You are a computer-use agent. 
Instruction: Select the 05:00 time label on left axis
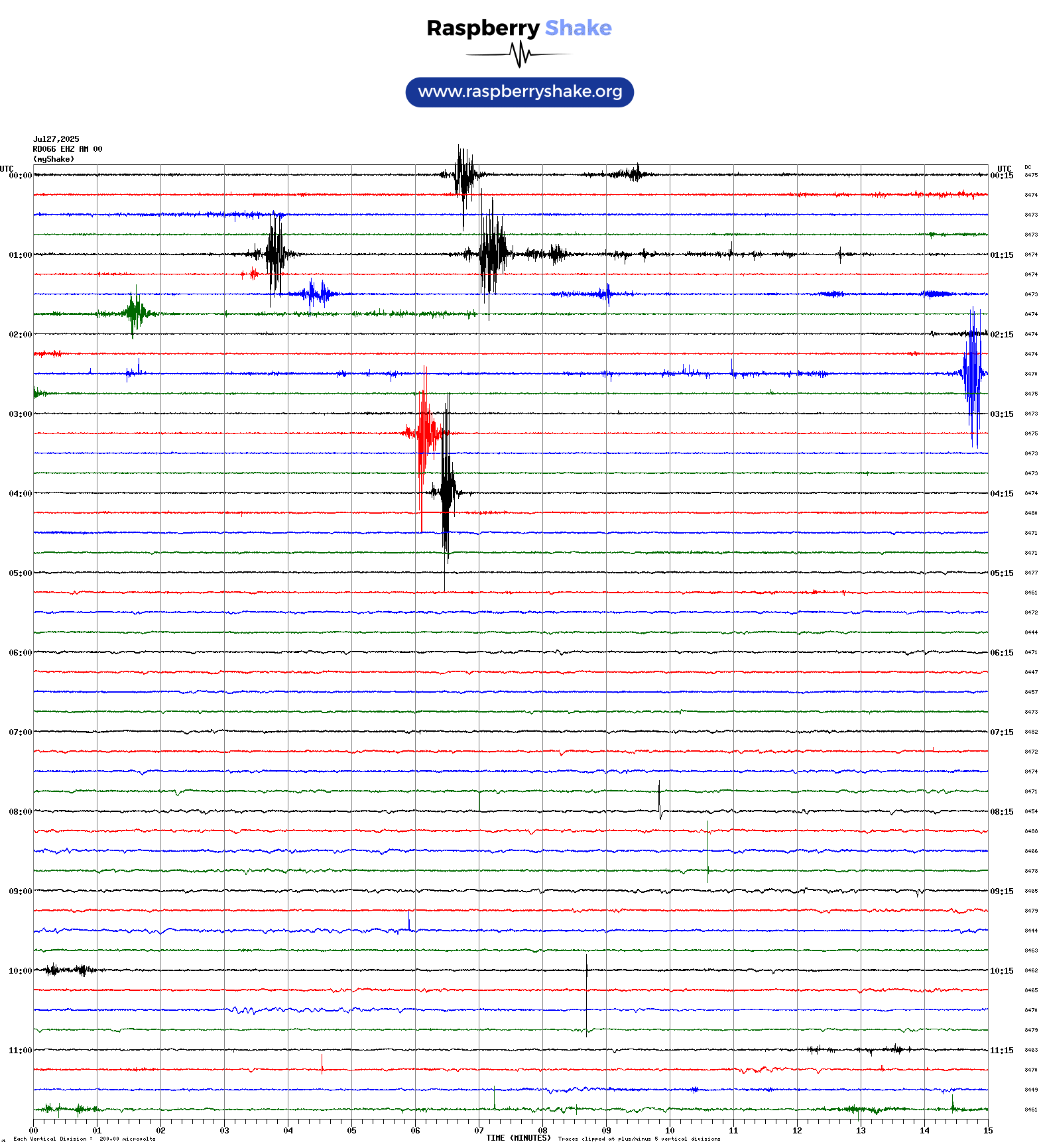click(20, 573)
